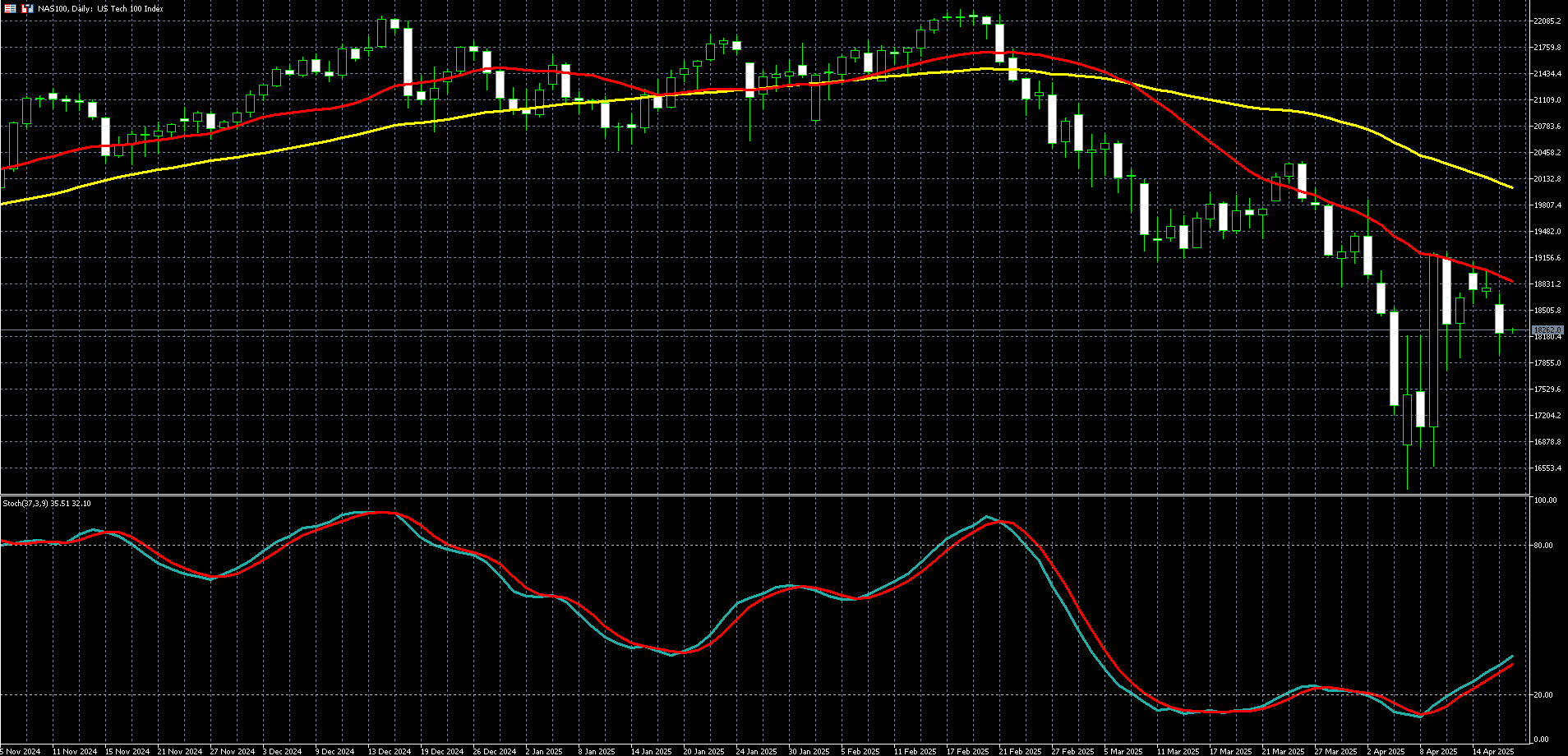Click the 5 Mar 2025 date label
1568x756 pixels.
click(x=1123, y=751)
